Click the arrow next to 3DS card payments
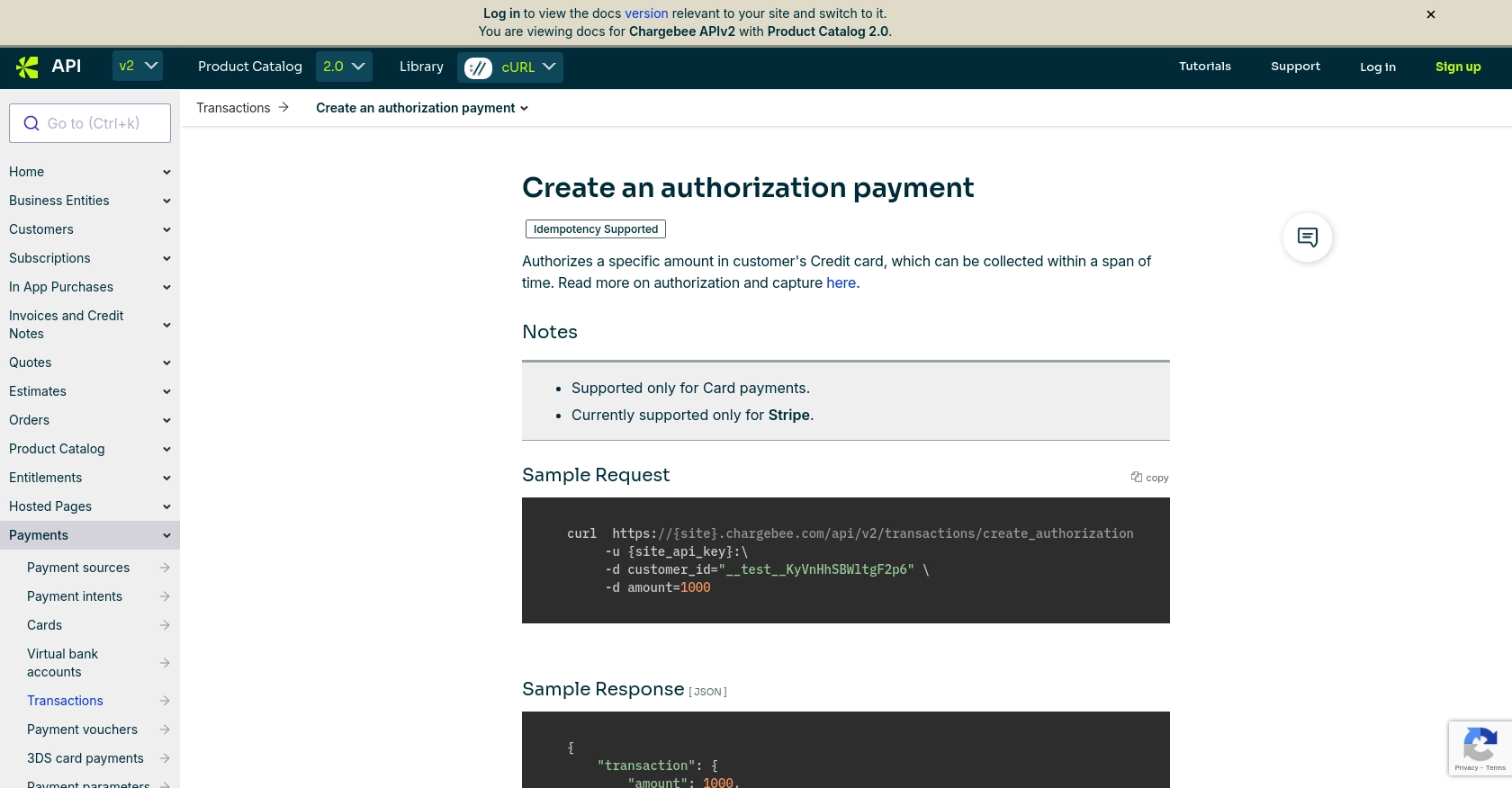Screen dimensions: 1512x788 [x=165, y=758]
